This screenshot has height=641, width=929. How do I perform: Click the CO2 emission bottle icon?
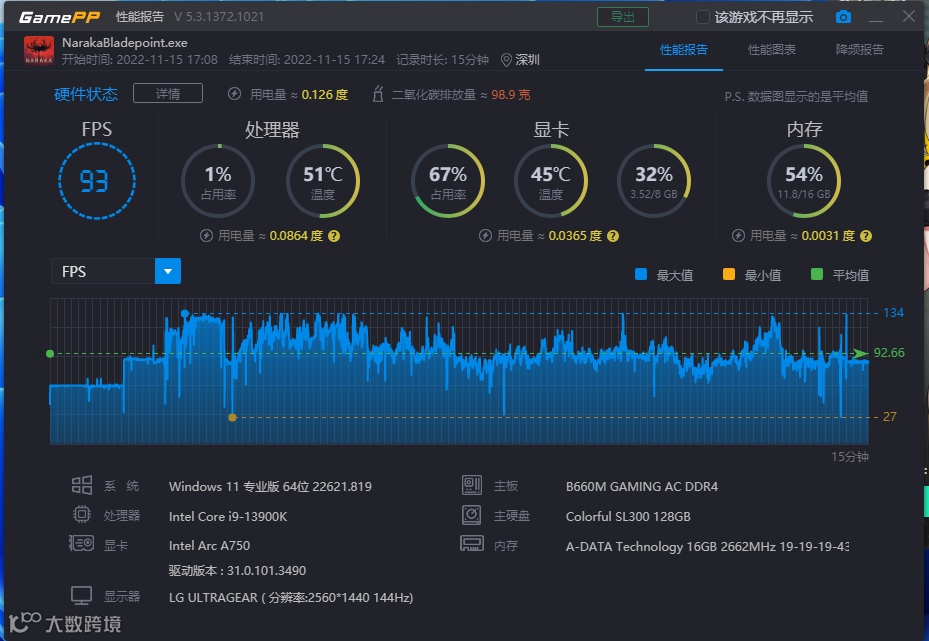(x=378, y=94)
